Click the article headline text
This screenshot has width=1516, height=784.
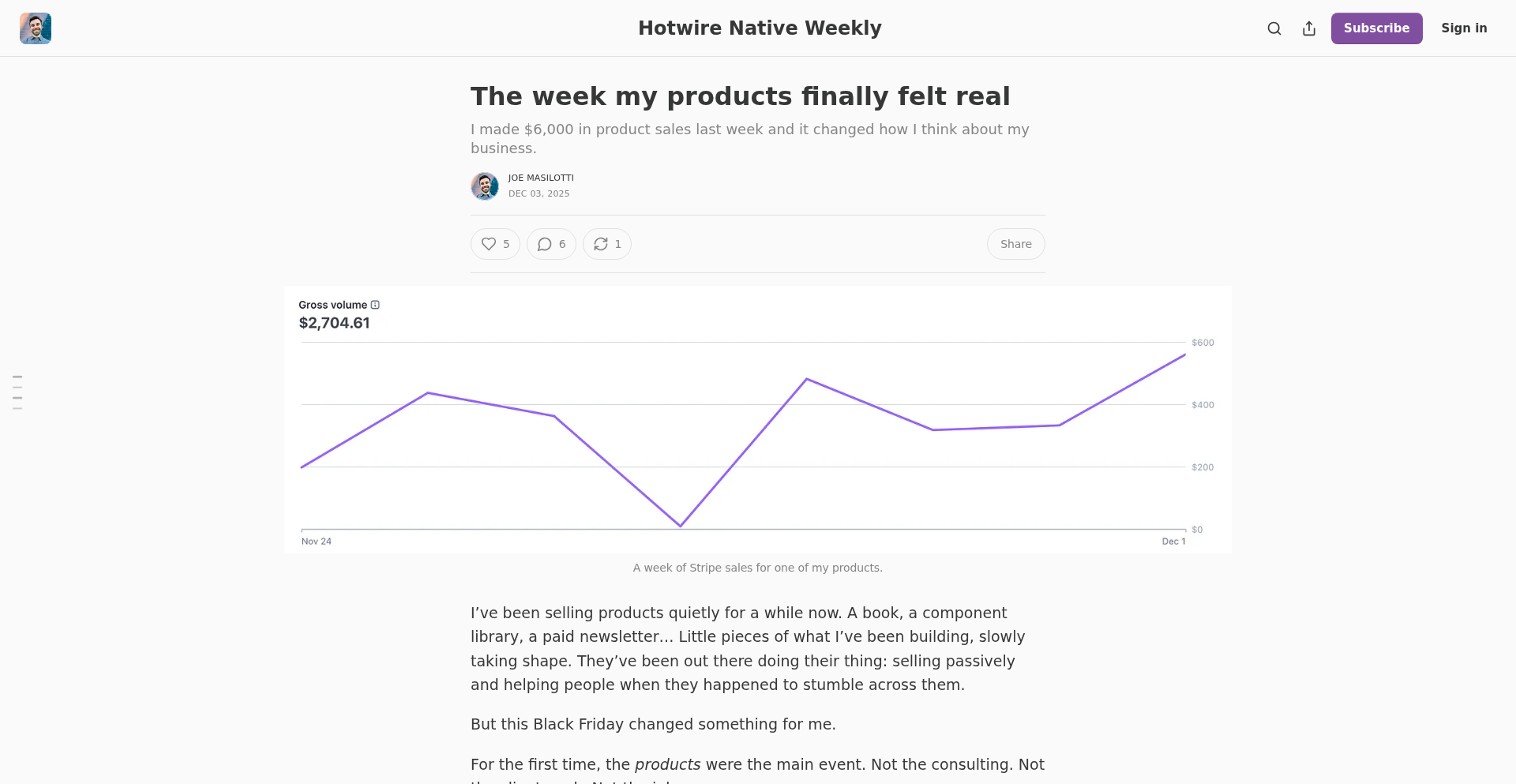740,96
